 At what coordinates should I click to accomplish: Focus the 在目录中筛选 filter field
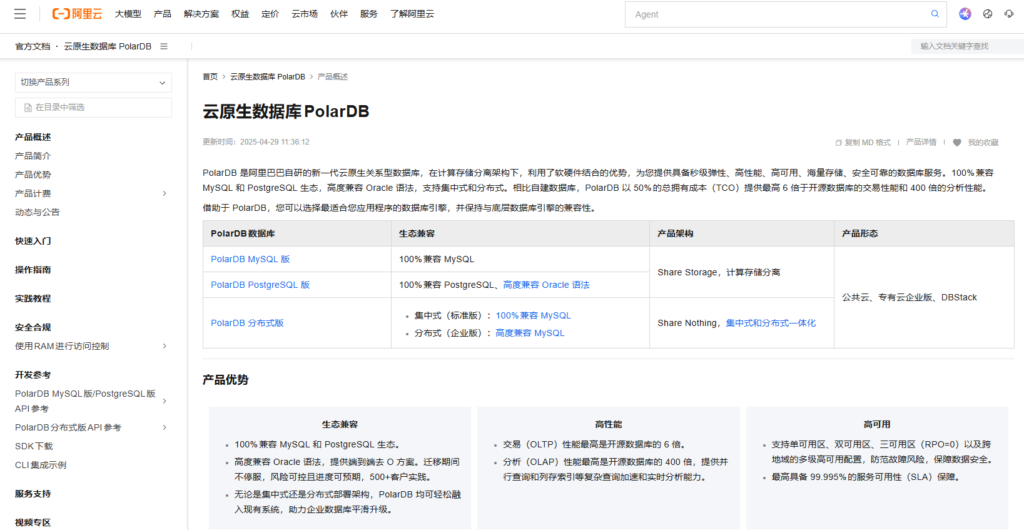pyautogui.click(x=93, y=108)
